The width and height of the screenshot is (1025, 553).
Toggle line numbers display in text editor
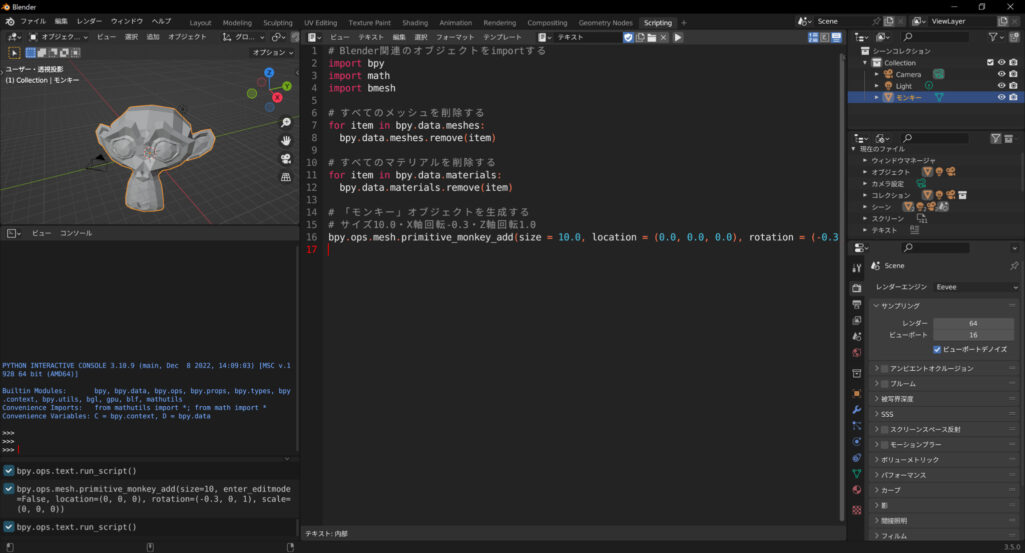(x=813, y=37)
